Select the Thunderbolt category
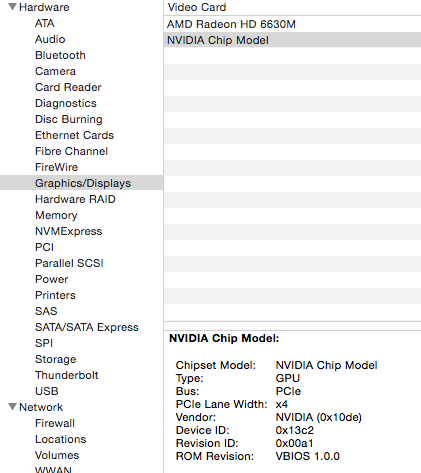 coord(67,375)
